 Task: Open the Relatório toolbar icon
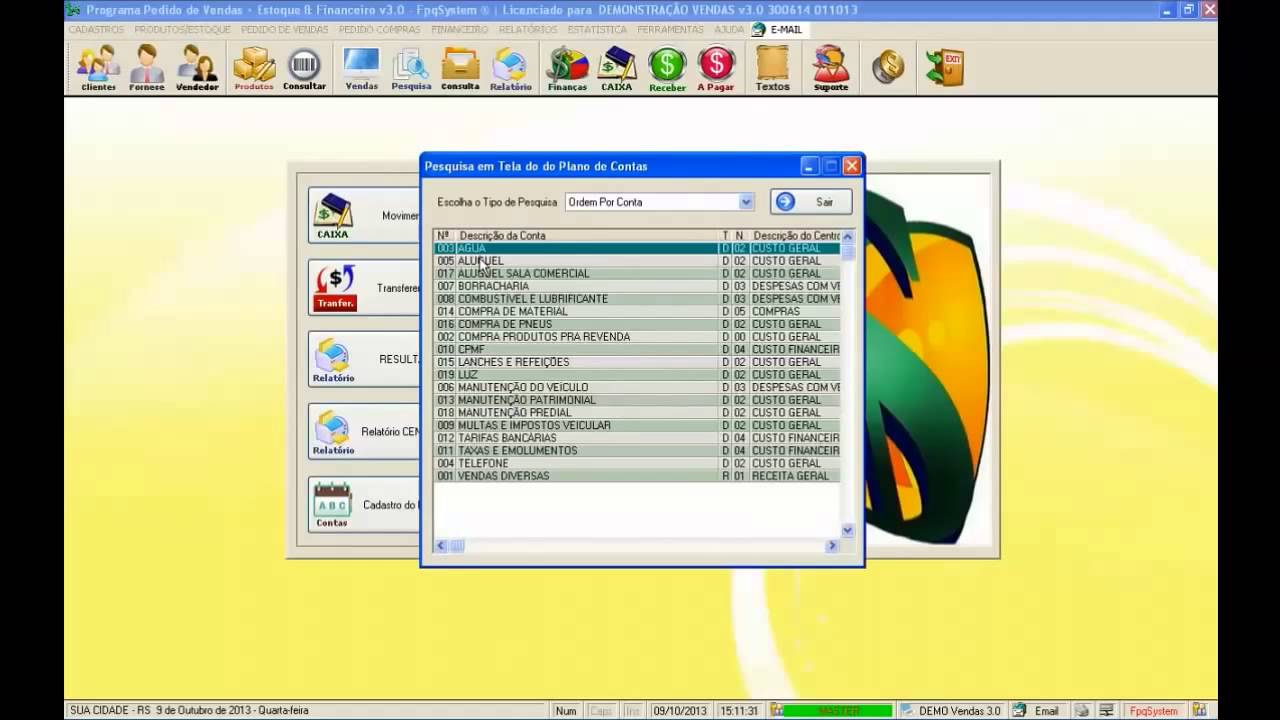click(x=510, y=68)
